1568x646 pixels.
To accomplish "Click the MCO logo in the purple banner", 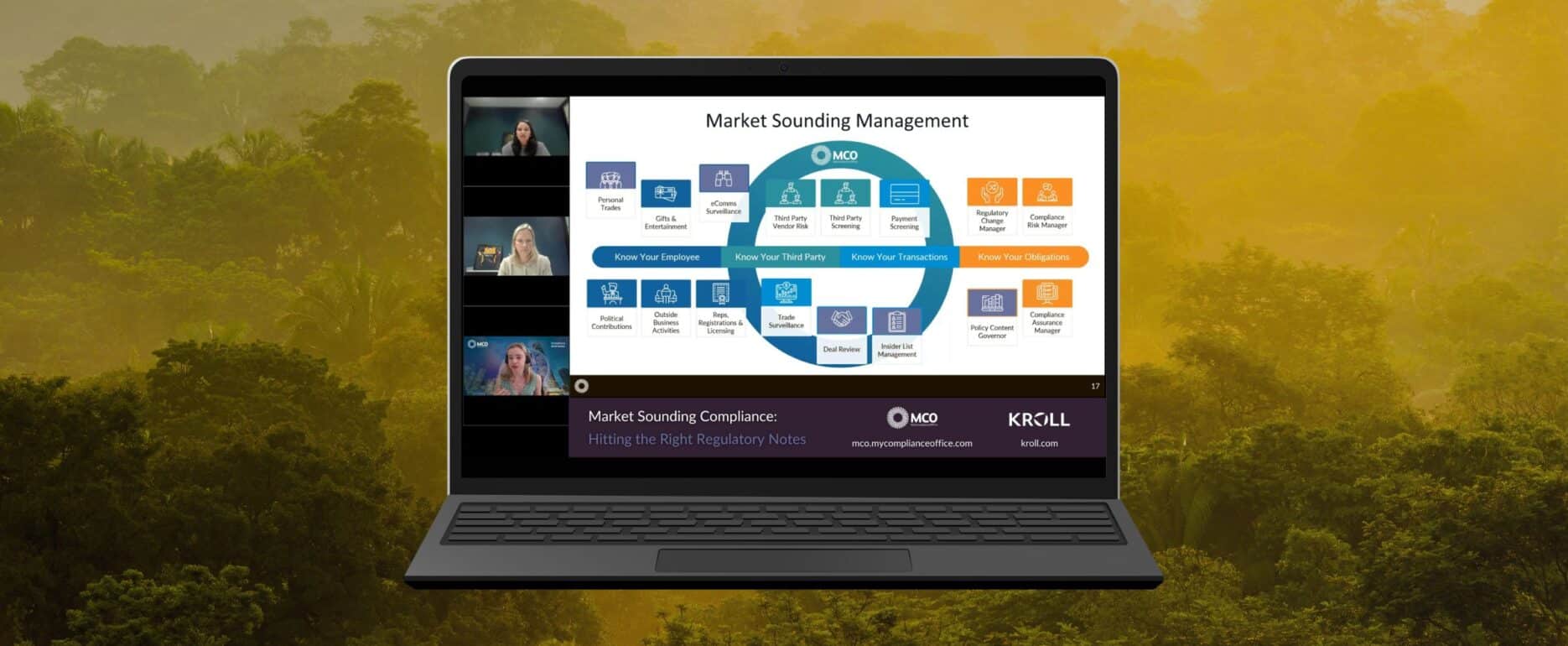I will [912, 418].
